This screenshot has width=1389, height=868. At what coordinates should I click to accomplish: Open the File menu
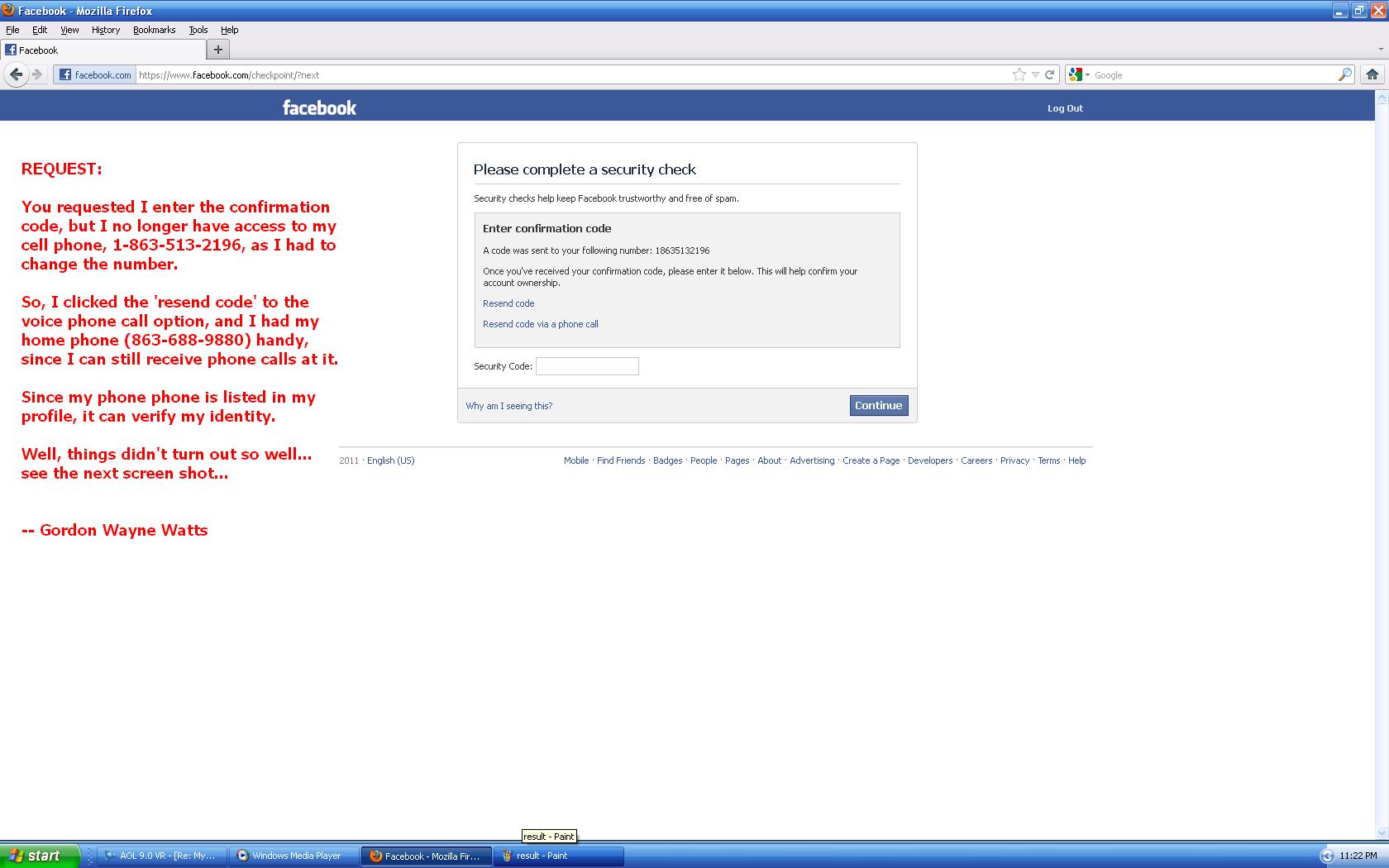[x=12, y=30]
